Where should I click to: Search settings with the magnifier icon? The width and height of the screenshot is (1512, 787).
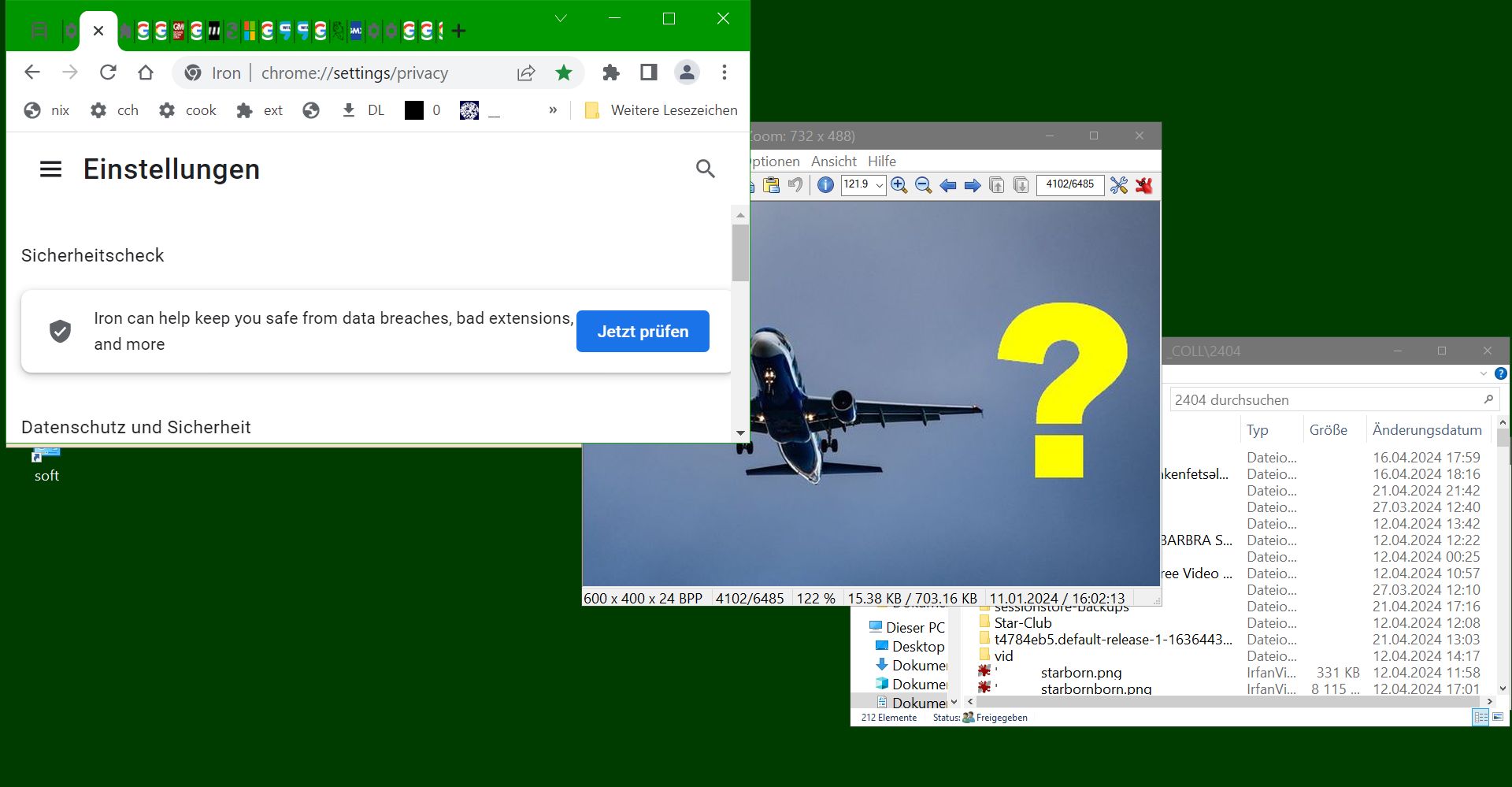[x=706, y=169]
